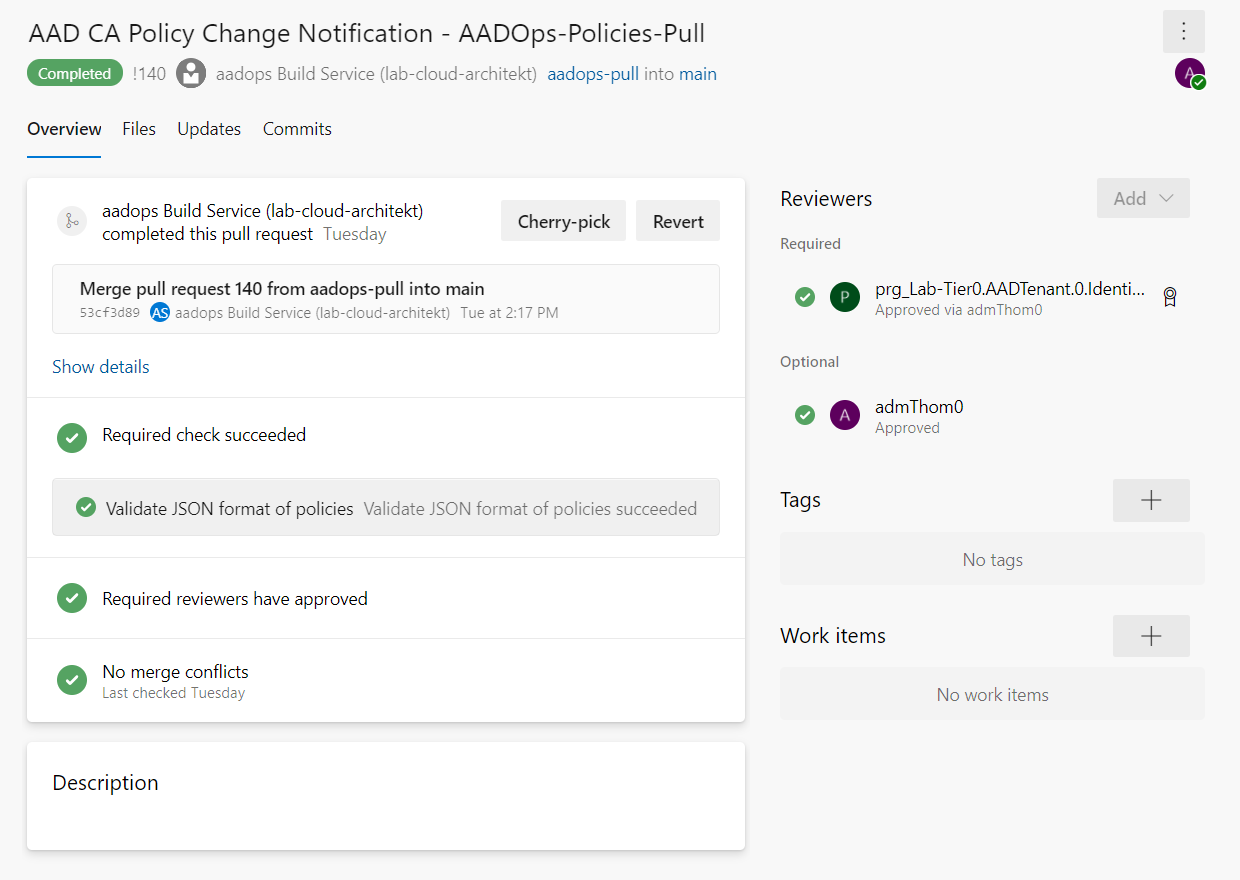Image resolution: width=1240 pixels, height=880 pixels.
Task: Click the Revert button
Action: (678, 221)
